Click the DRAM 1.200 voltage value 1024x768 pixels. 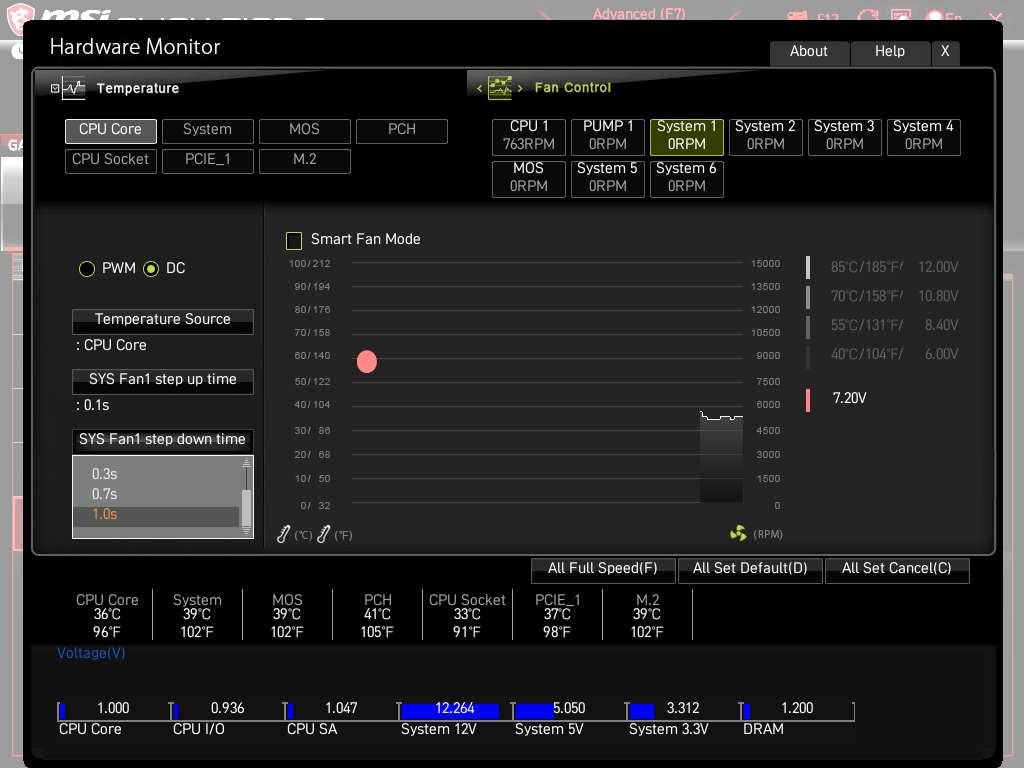(797, 709)
